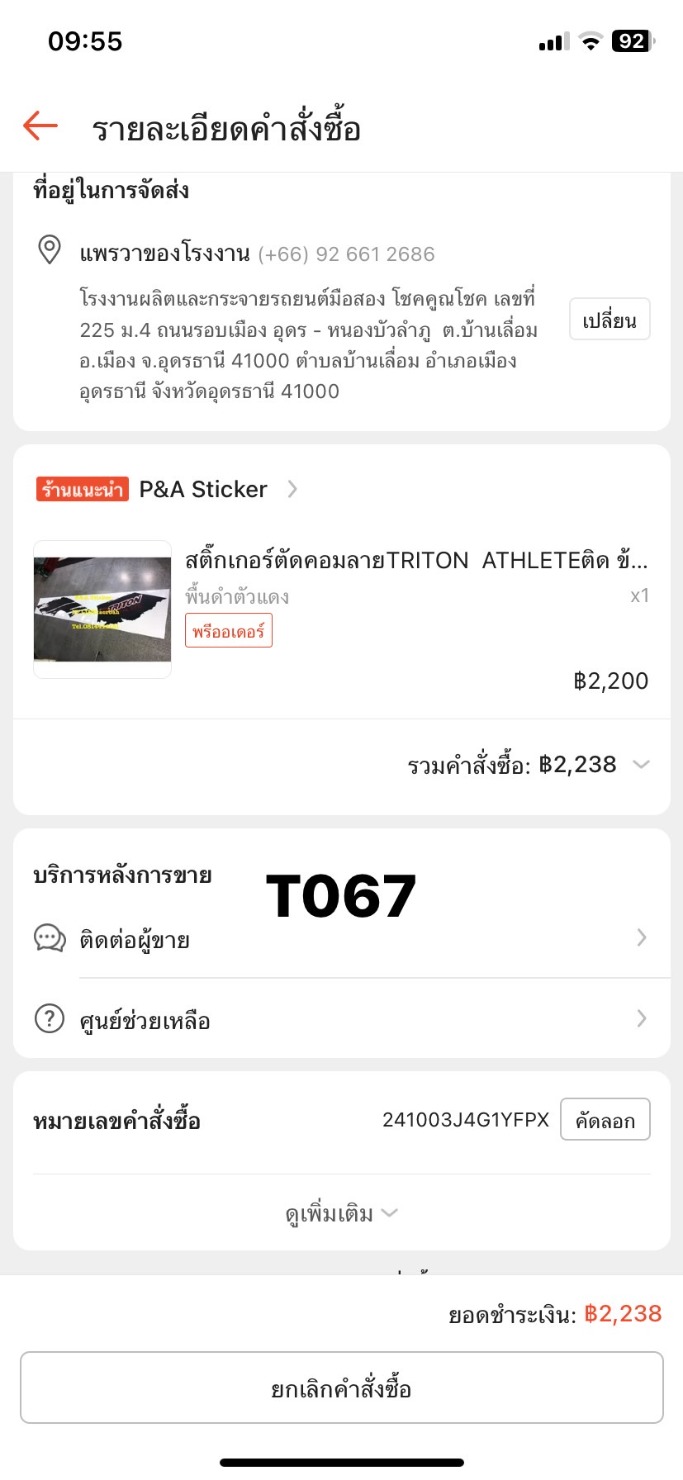The height and width of the screenshot is (1480, 683).
Task: Open the ติดต่อผู้ขาย row arrow
Action: (641, 938)
